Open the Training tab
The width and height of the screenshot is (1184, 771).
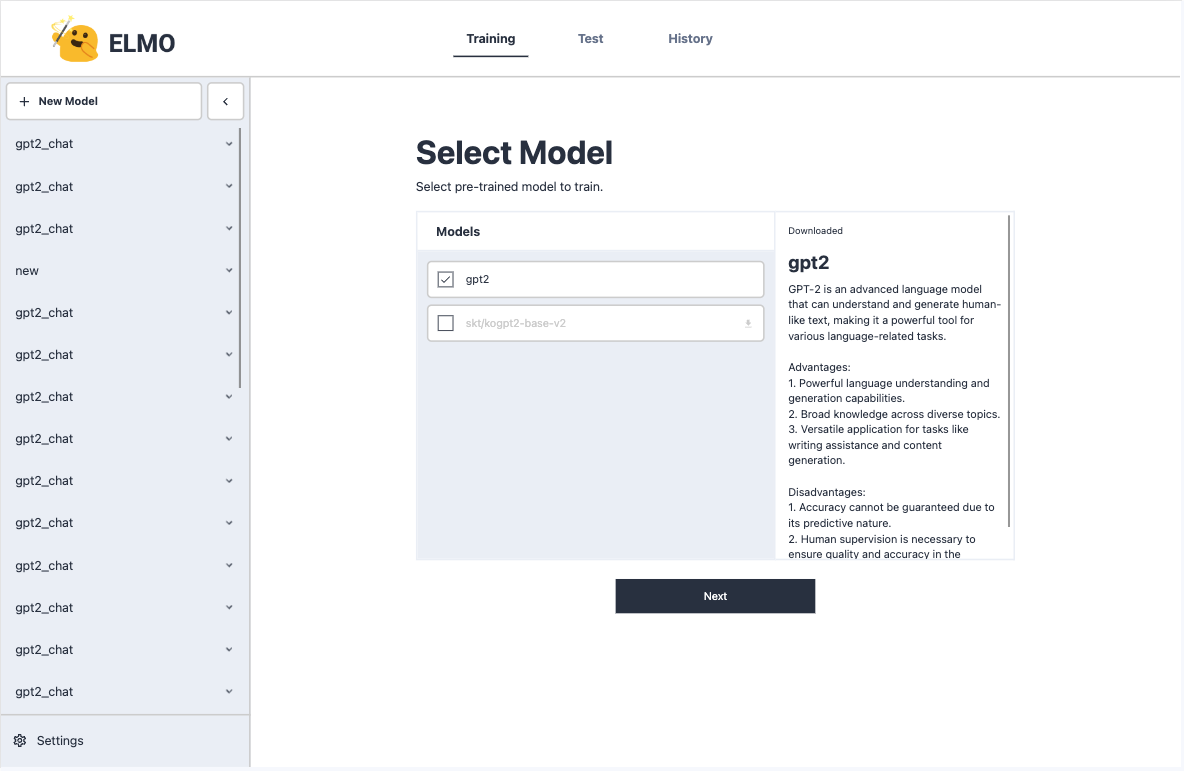(x=491, y=38)
